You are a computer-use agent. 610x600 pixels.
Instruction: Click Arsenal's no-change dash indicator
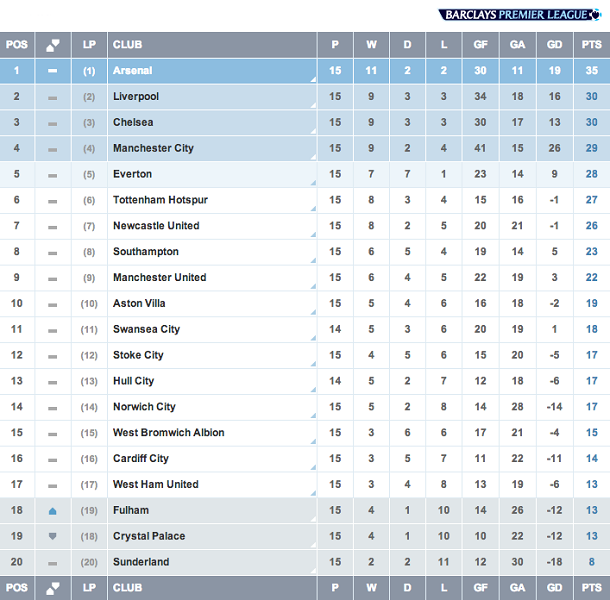click(x=53, y=71)
